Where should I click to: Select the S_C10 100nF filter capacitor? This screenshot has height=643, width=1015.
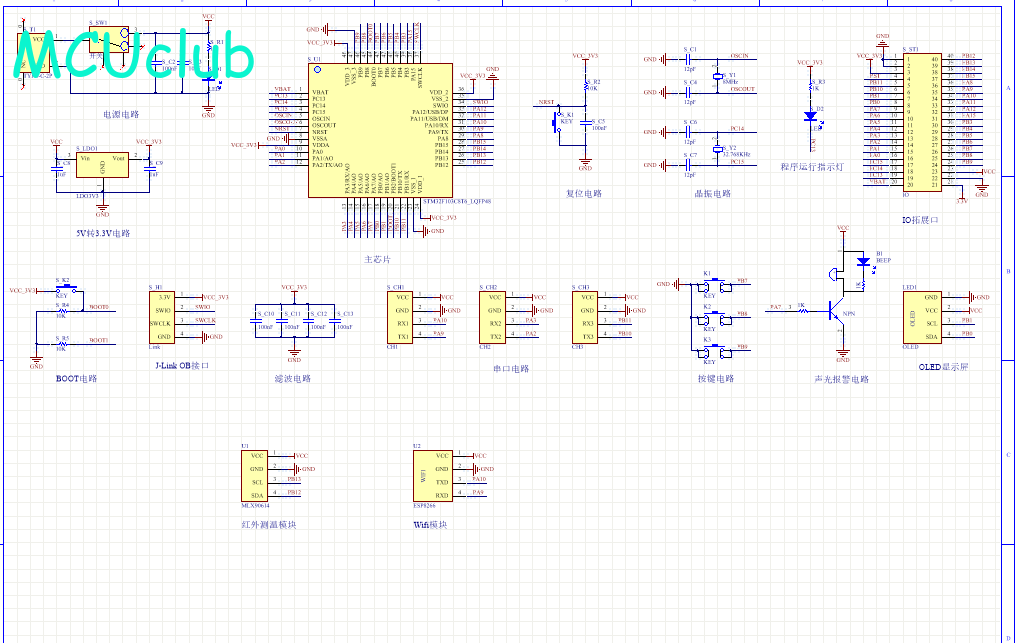click(x=265, y=321)
